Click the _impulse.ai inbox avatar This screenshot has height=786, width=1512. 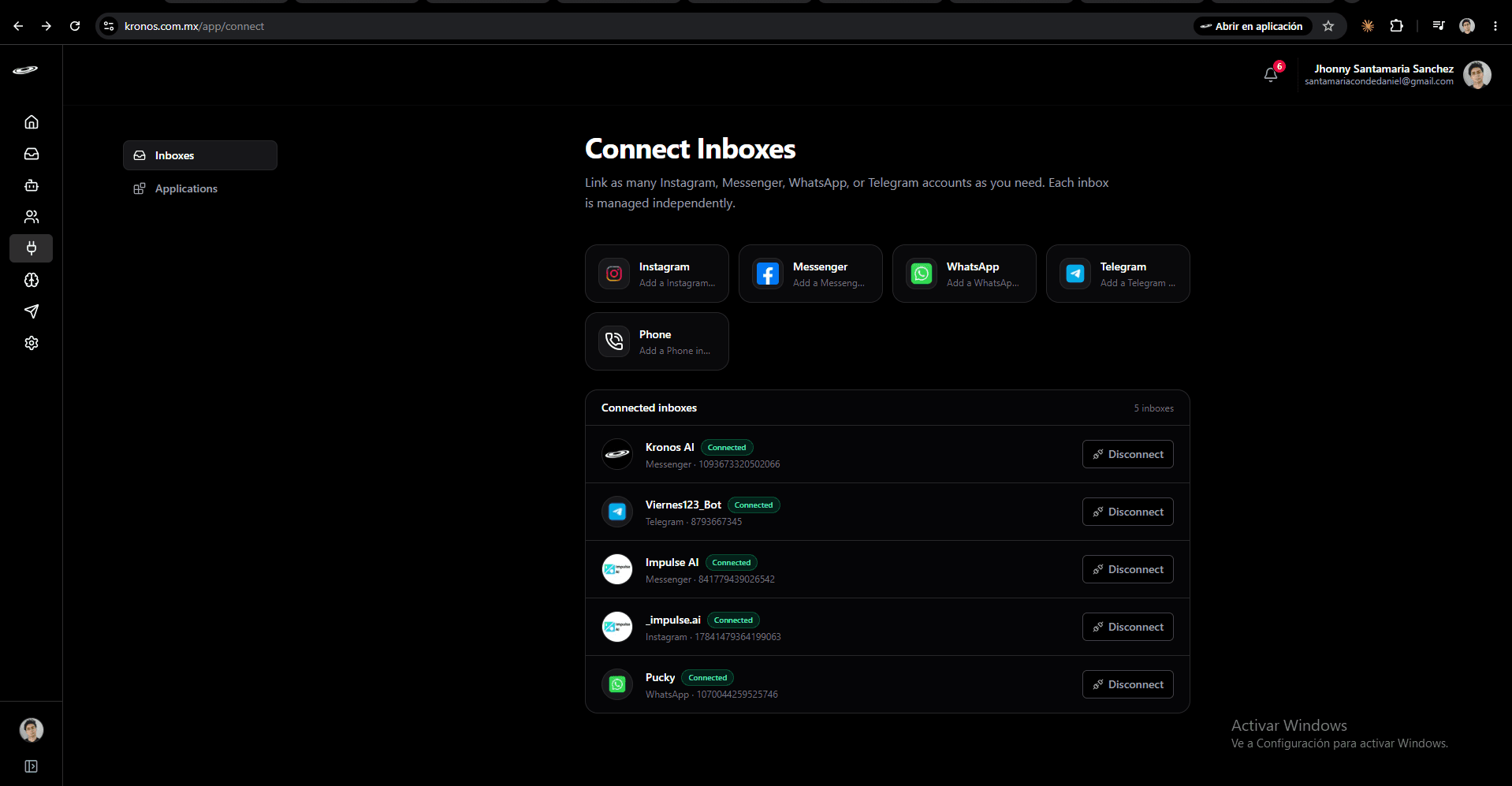pos(617,627)
